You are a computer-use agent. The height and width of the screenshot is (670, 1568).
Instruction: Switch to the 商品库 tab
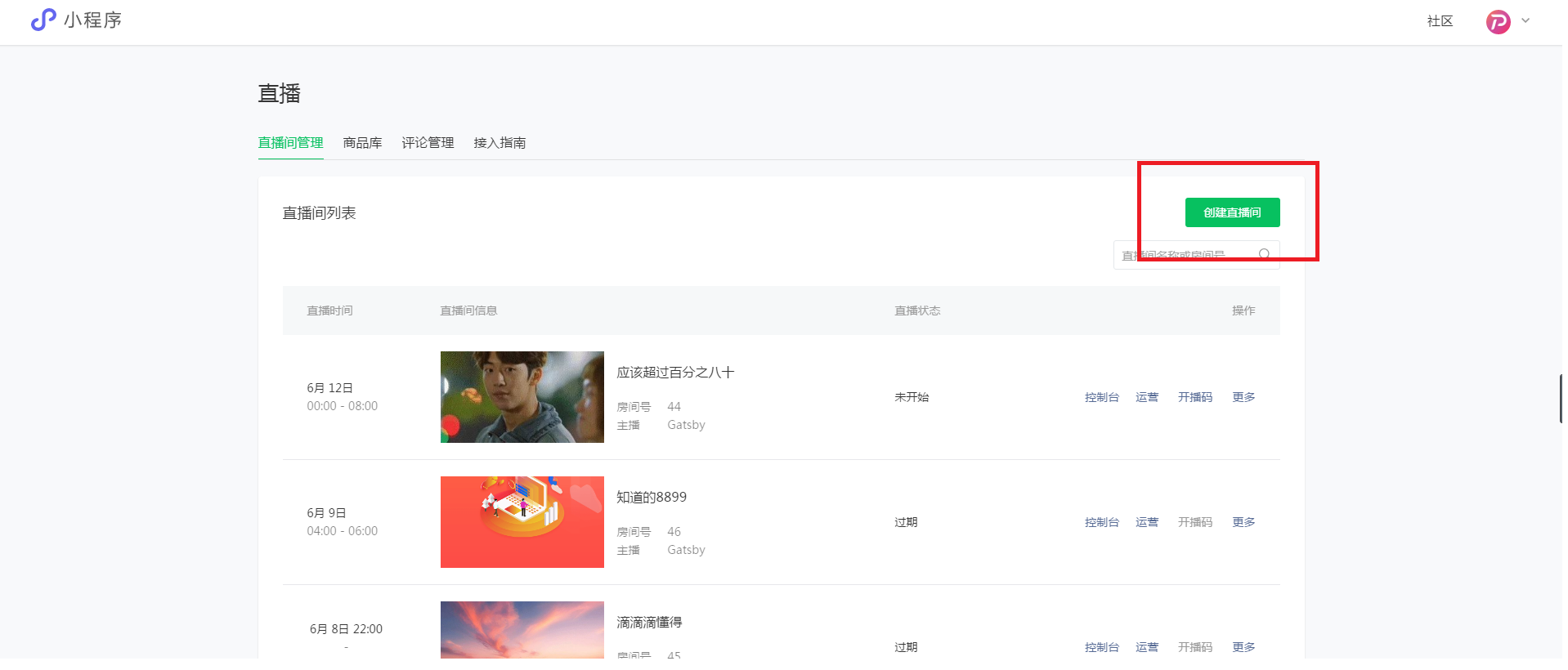coord(362,143)
